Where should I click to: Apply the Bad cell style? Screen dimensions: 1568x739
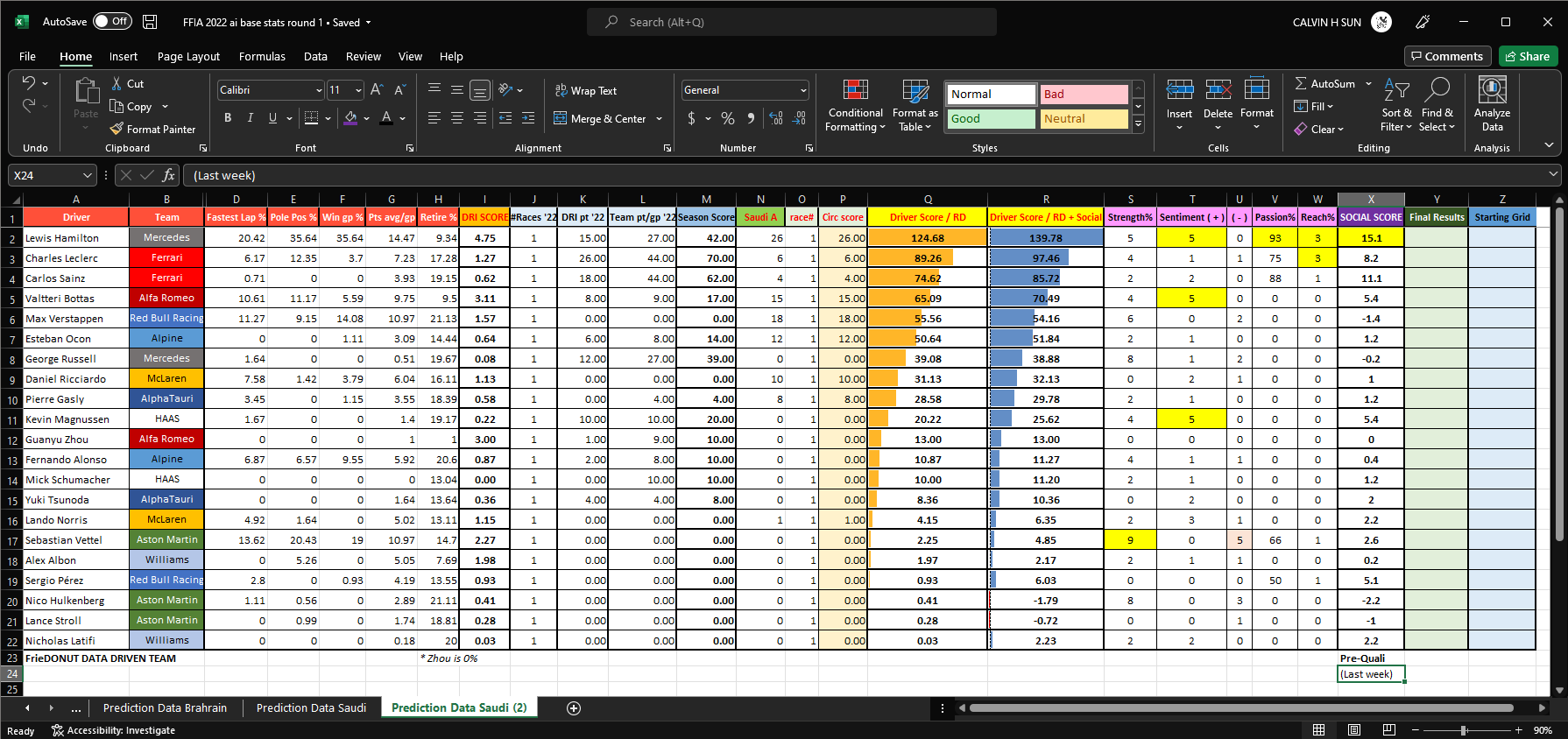click(1084, 94)
